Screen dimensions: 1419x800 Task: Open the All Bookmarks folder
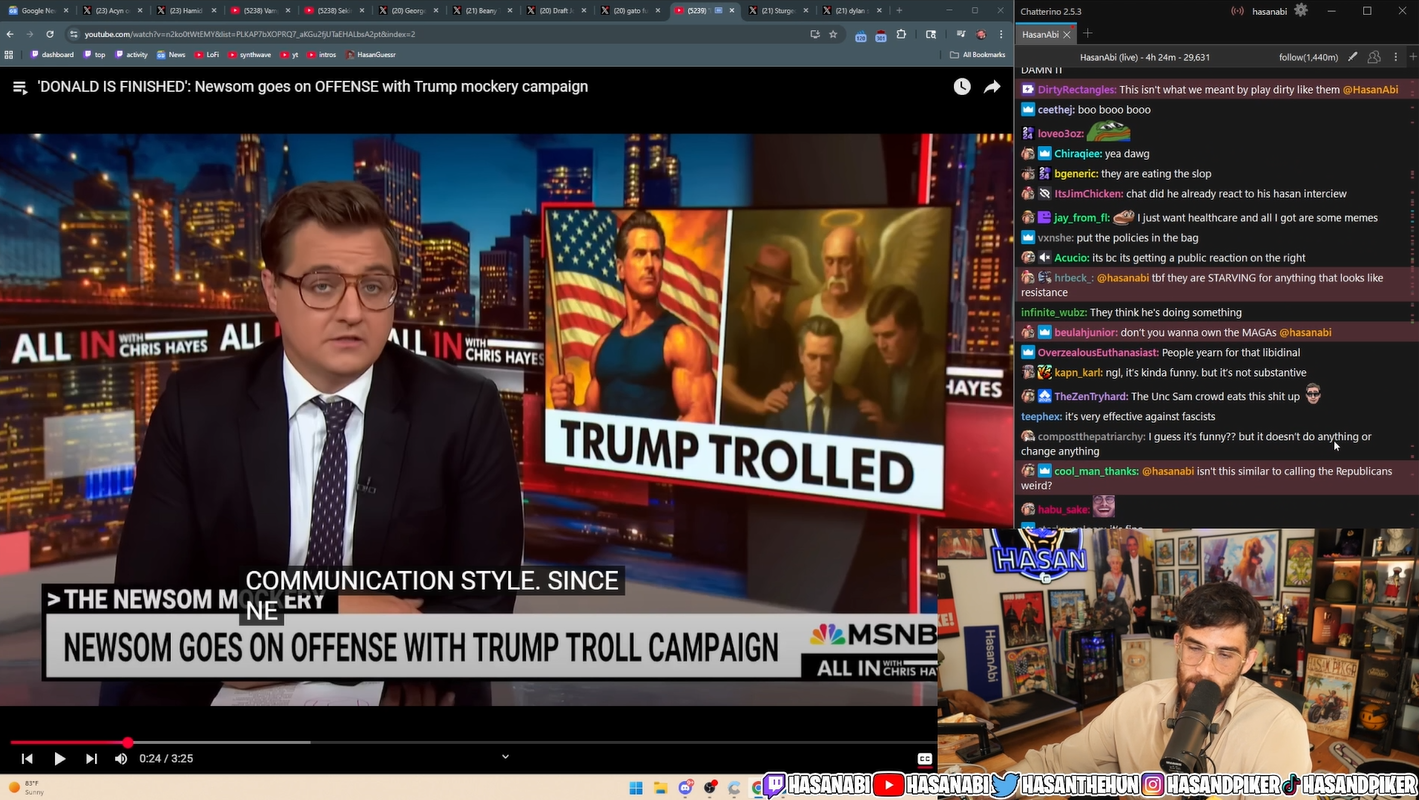978,55
